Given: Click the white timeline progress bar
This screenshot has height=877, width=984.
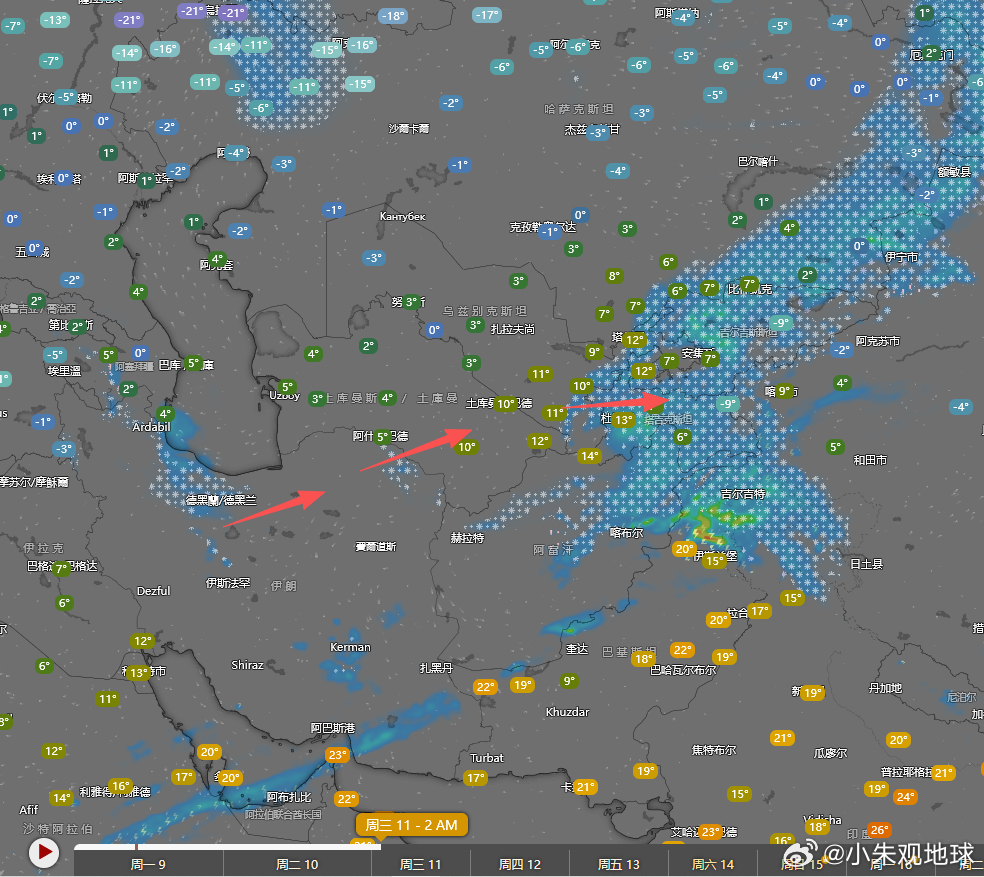Looking at the screenshot, I should tap(227, 847).
